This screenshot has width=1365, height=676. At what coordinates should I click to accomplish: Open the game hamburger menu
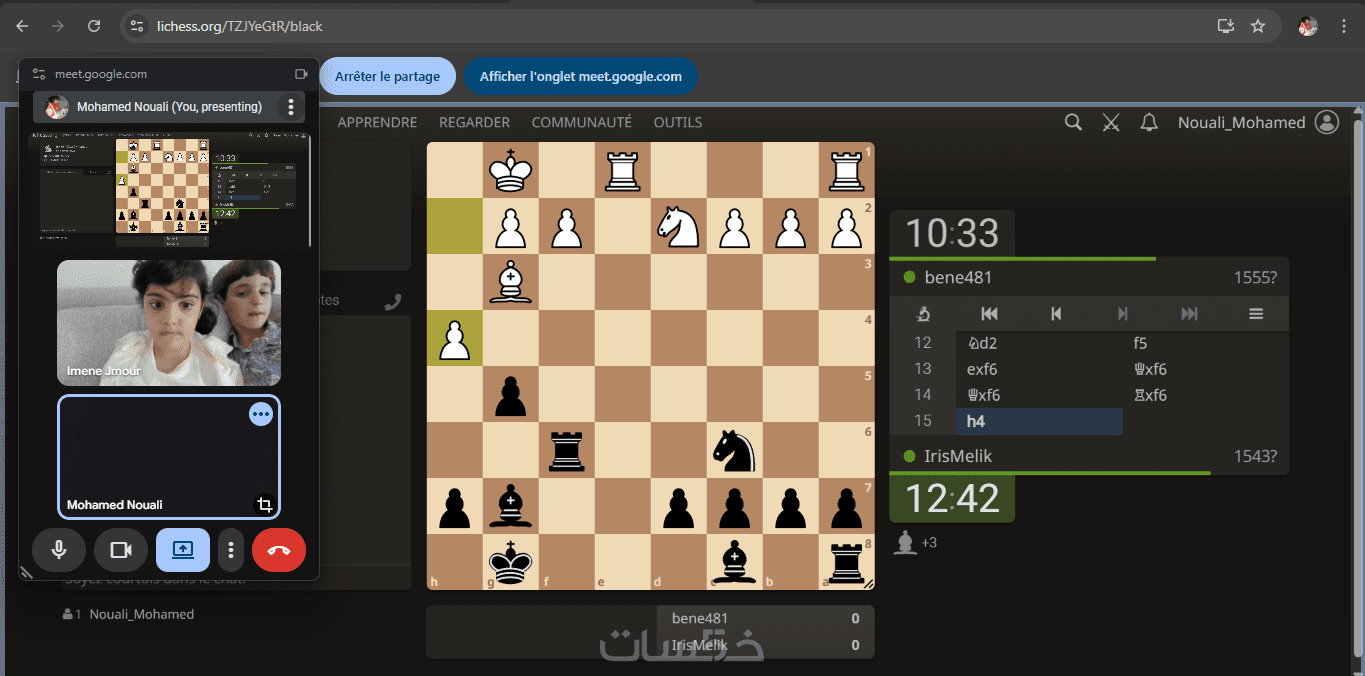pyautogui.click(x=1256, y=314)
